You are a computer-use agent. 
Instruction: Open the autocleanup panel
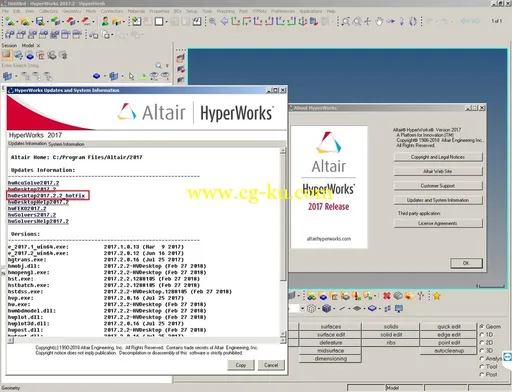[449, 351]
